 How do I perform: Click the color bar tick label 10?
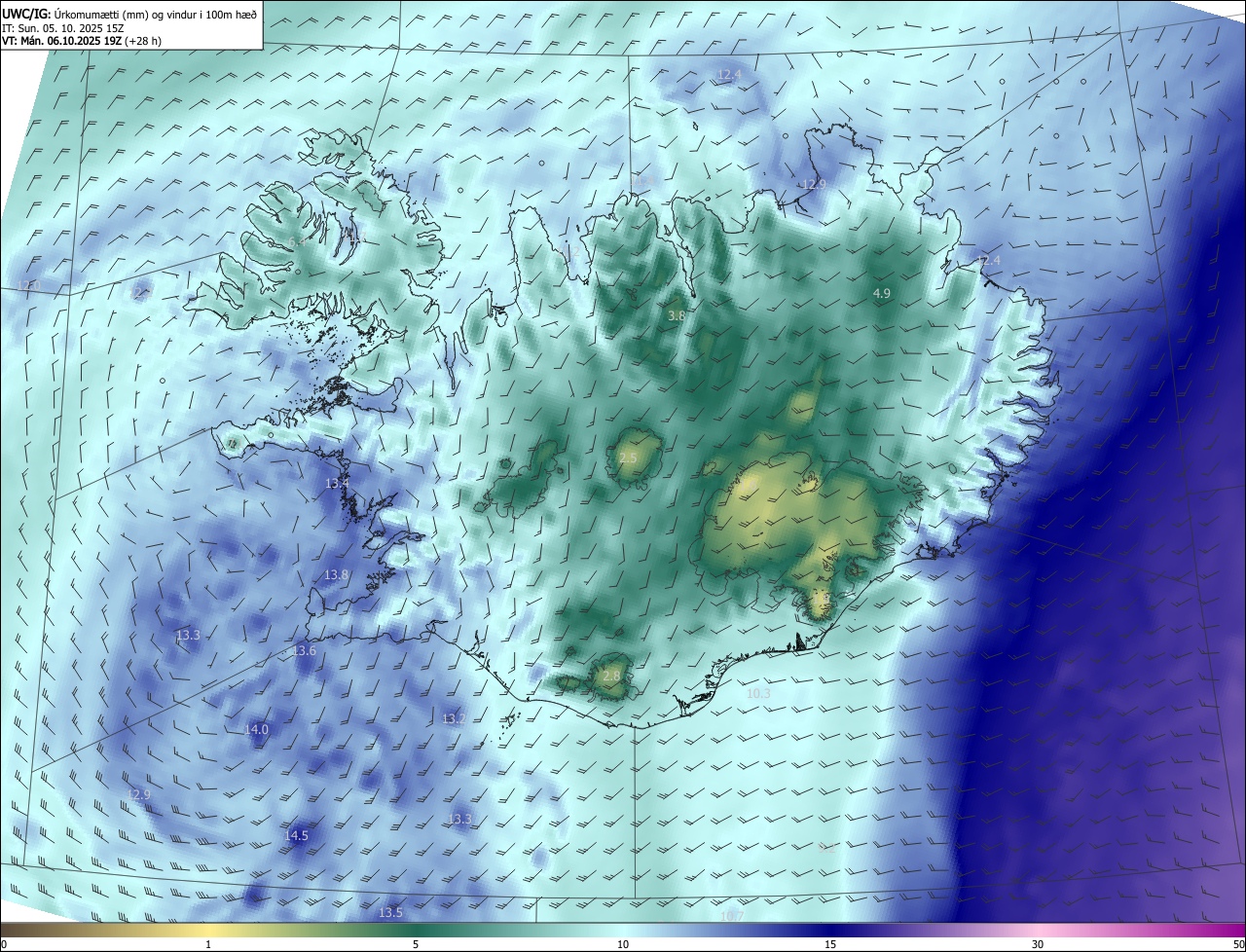pos(623,945)
